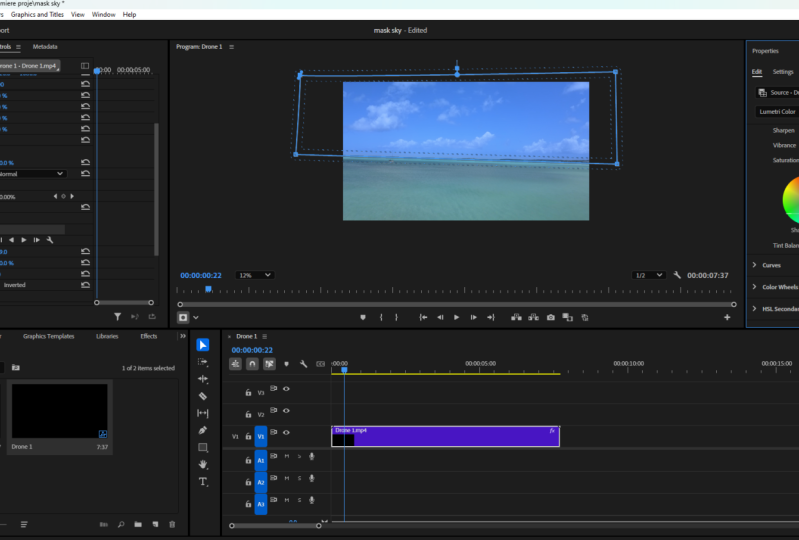Image resolution: width=799 pixels, height=540 pixels.
Task: Open the blend mode Normal dropdown
Action: pos(33,174)
